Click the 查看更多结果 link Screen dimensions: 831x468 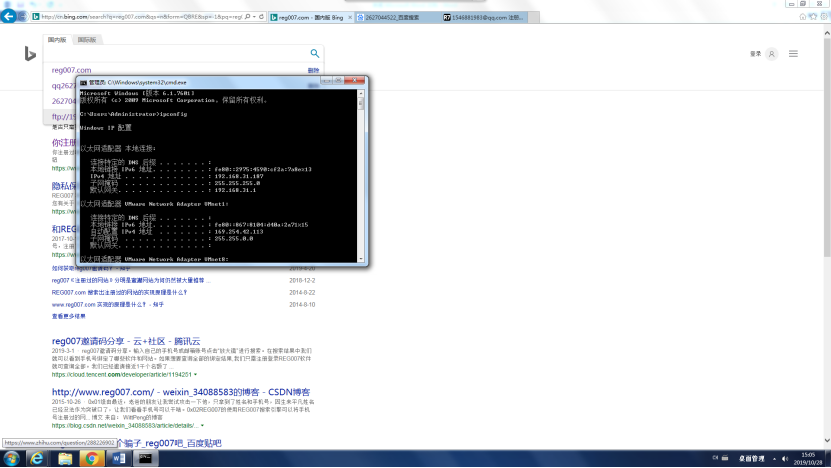coord(68,316)
